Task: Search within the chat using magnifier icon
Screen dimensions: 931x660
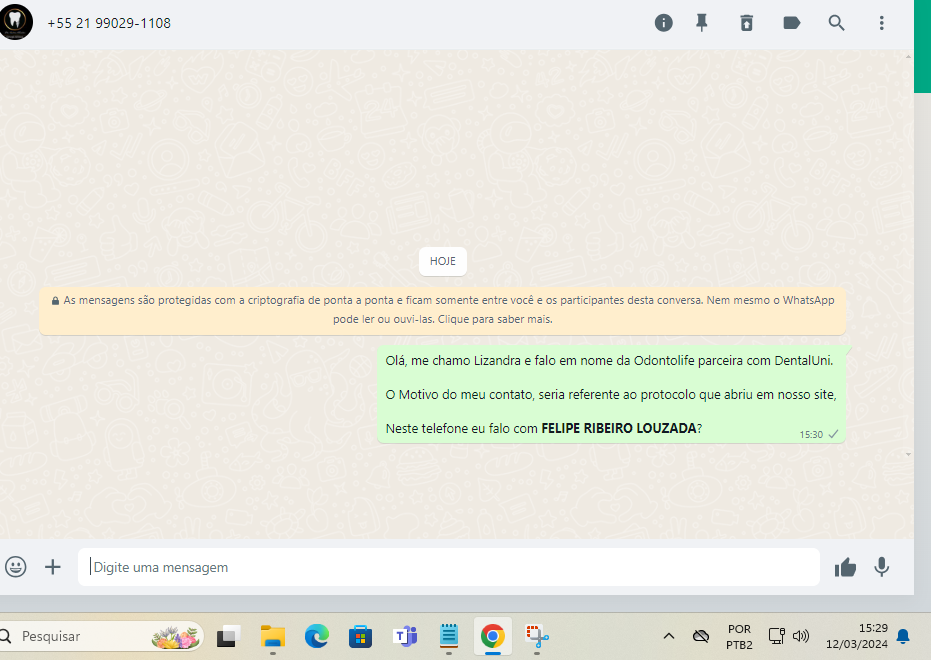Action: (x=836, y=23)
